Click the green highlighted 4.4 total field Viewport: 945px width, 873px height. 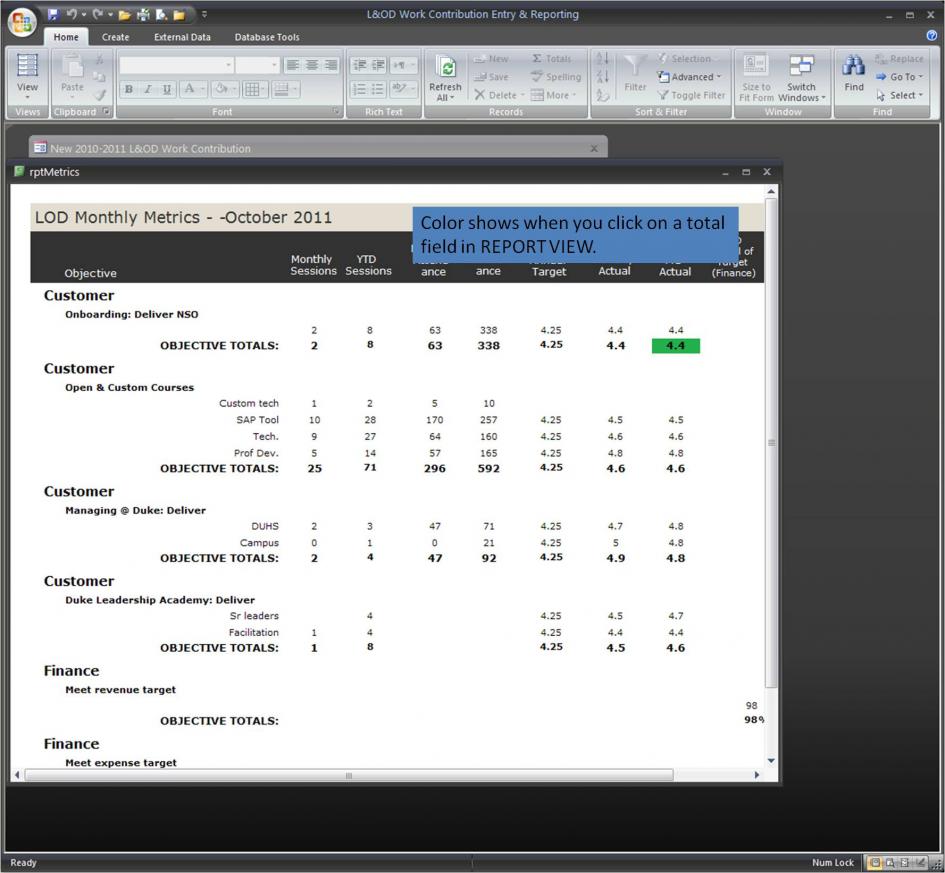click(x=675, y=346)
